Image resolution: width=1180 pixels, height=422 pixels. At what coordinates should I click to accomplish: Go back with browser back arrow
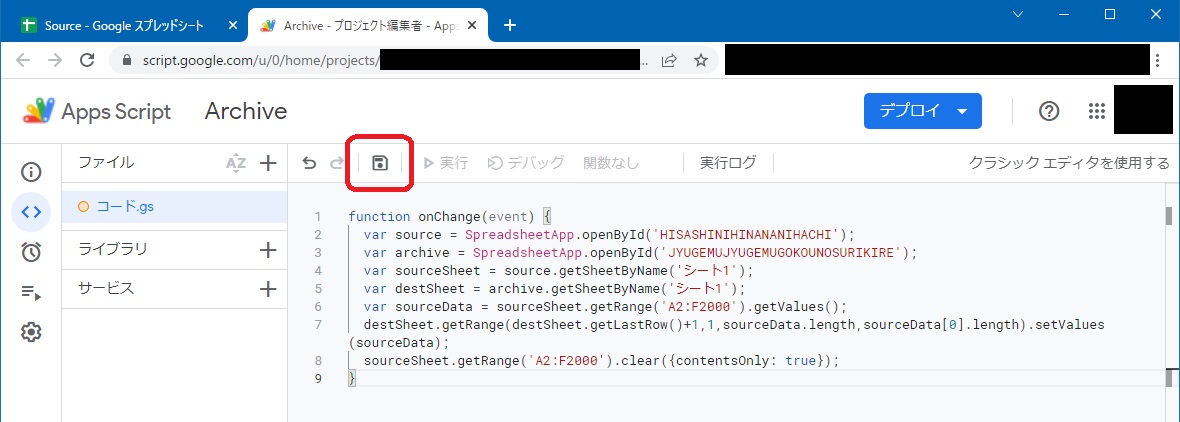click(23, 60)
